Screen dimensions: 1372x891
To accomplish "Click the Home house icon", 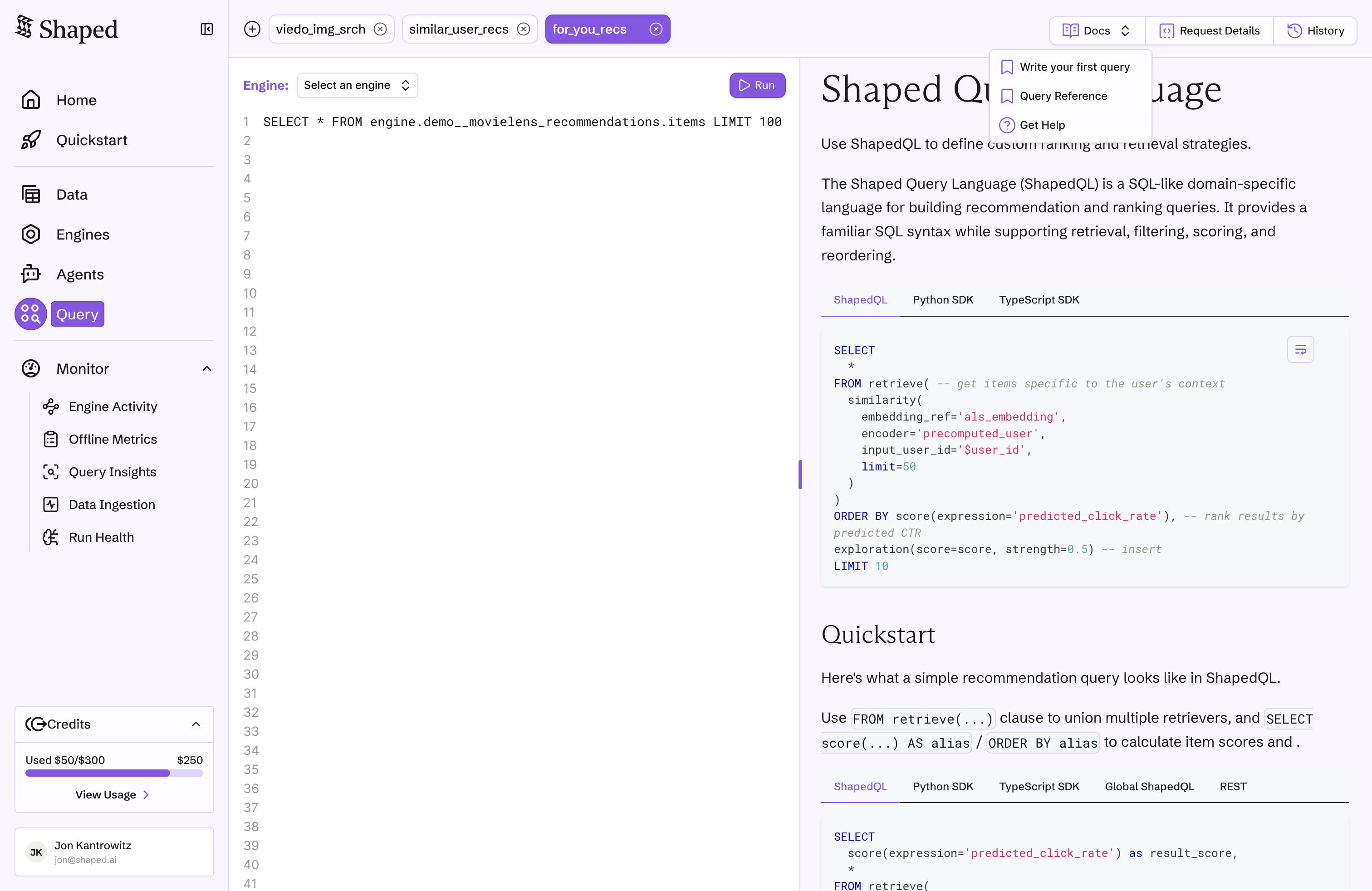I will tap(30, 100).
